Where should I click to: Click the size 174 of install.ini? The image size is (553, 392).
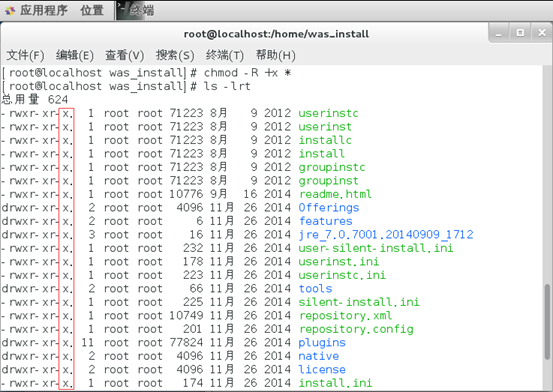193,383
